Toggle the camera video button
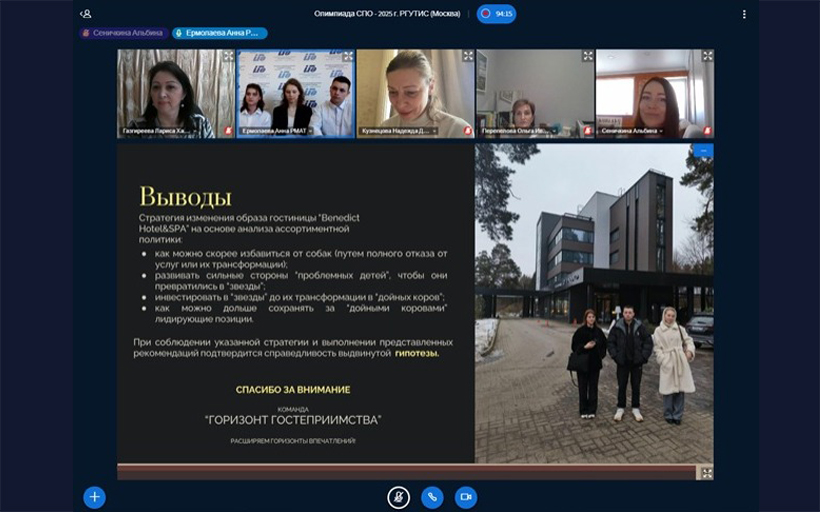Screen dimensions: 820x512 (x=466, y=497)
